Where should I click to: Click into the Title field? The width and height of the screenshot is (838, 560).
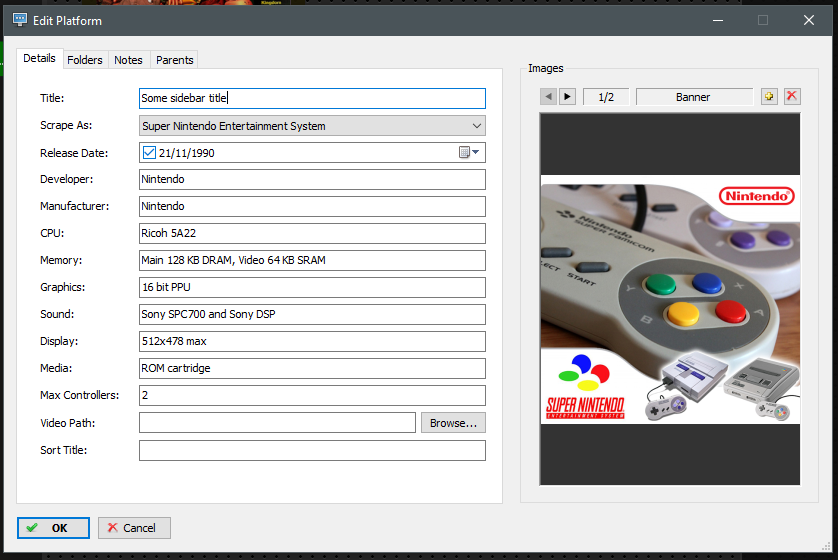tap(312, 98)
